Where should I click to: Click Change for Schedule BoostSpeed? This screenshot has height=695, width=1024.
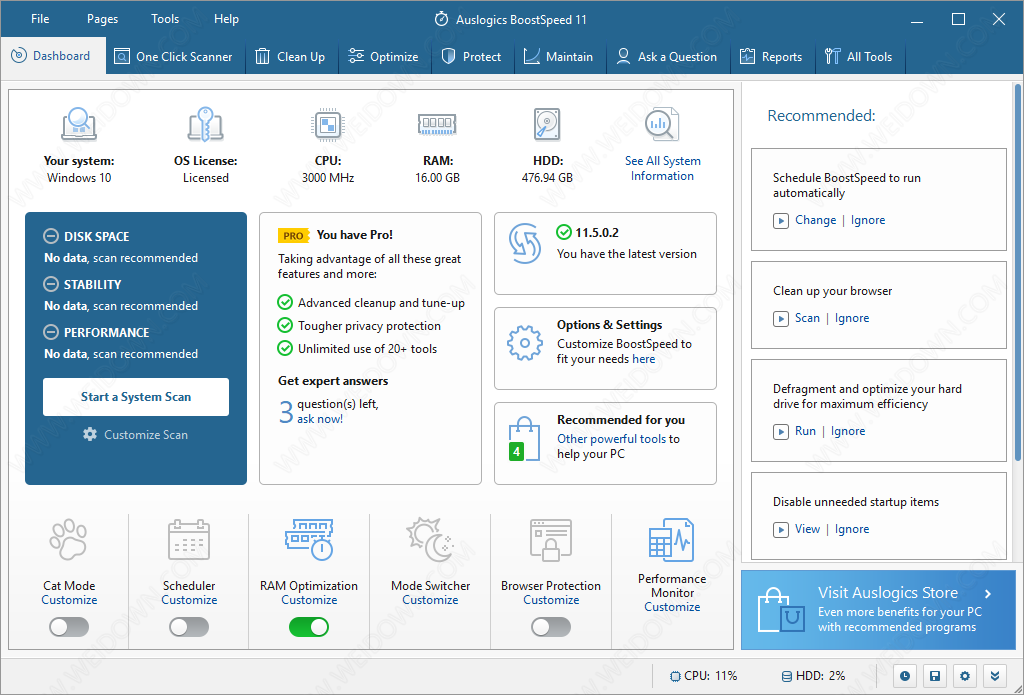point(815,220)
